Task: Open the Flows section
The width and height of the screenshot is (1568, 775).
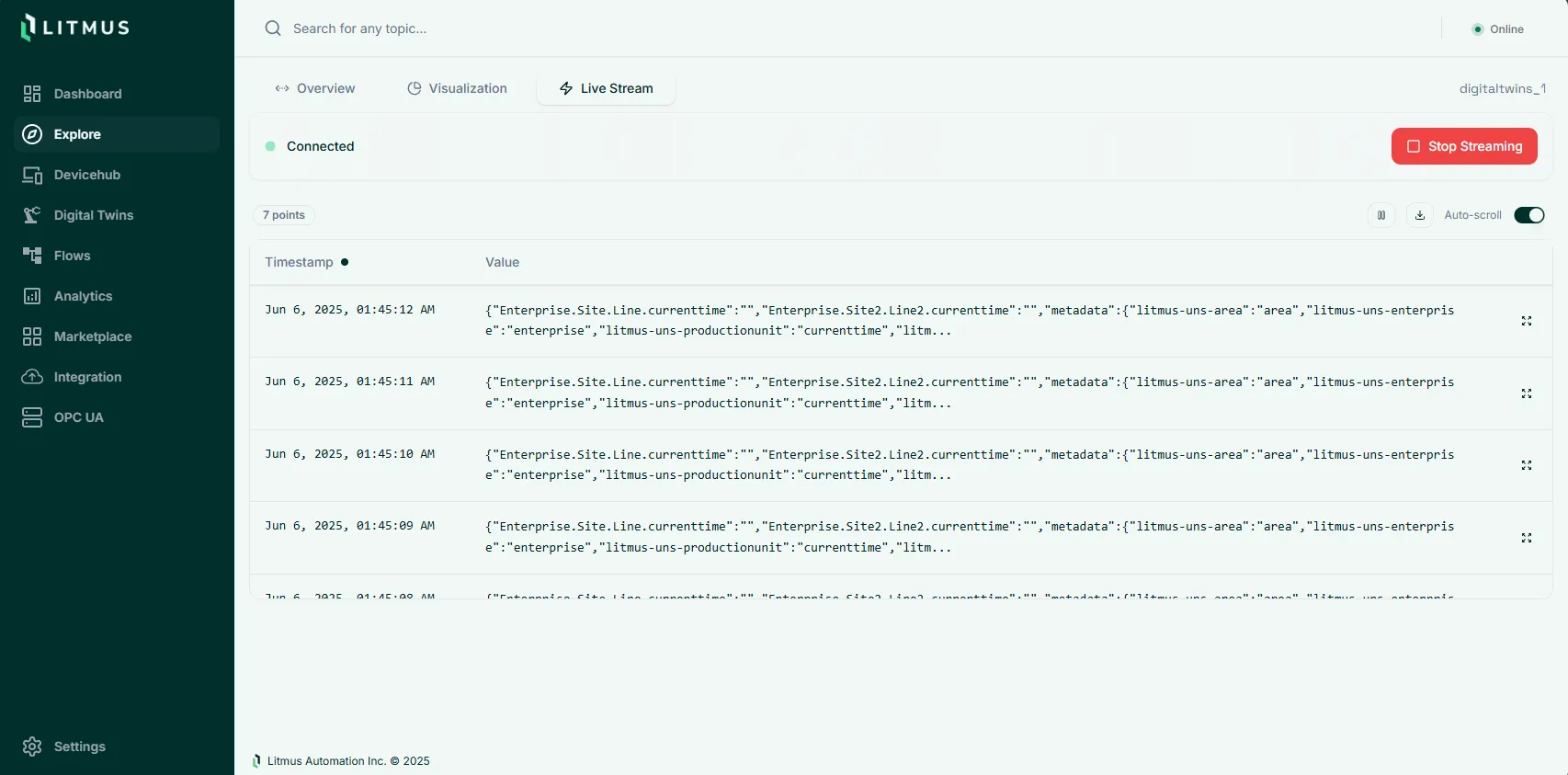Action: point(117,256)
